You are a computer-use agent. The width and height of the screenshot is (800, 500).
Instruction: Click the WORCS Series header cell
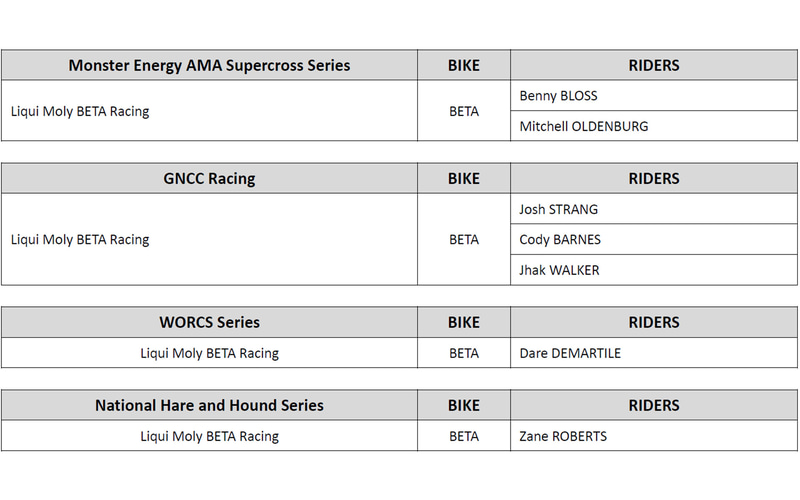[x=209, y=322]
